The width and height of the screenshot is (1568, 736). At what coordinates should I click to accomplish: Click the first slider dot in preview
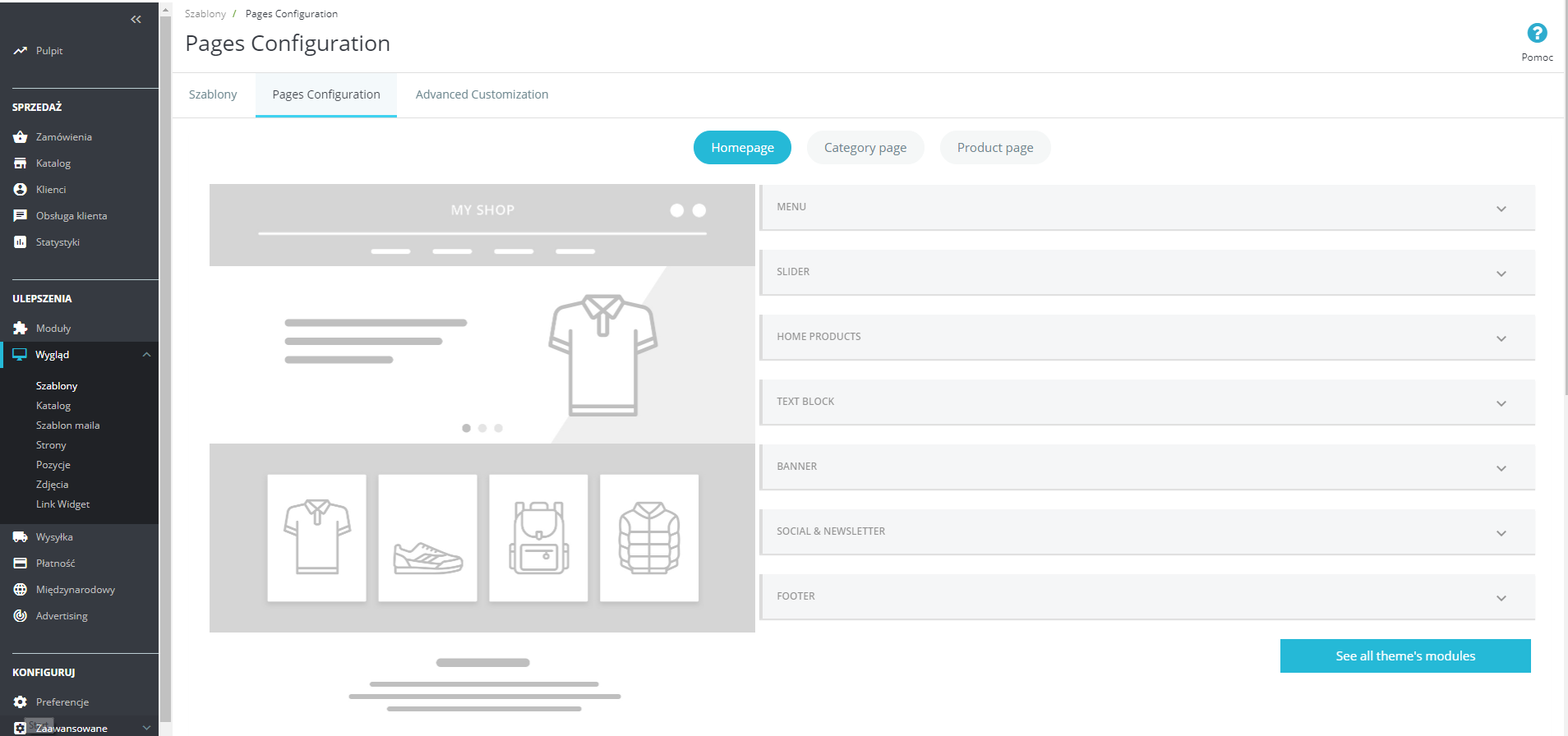tap(467, 428)
